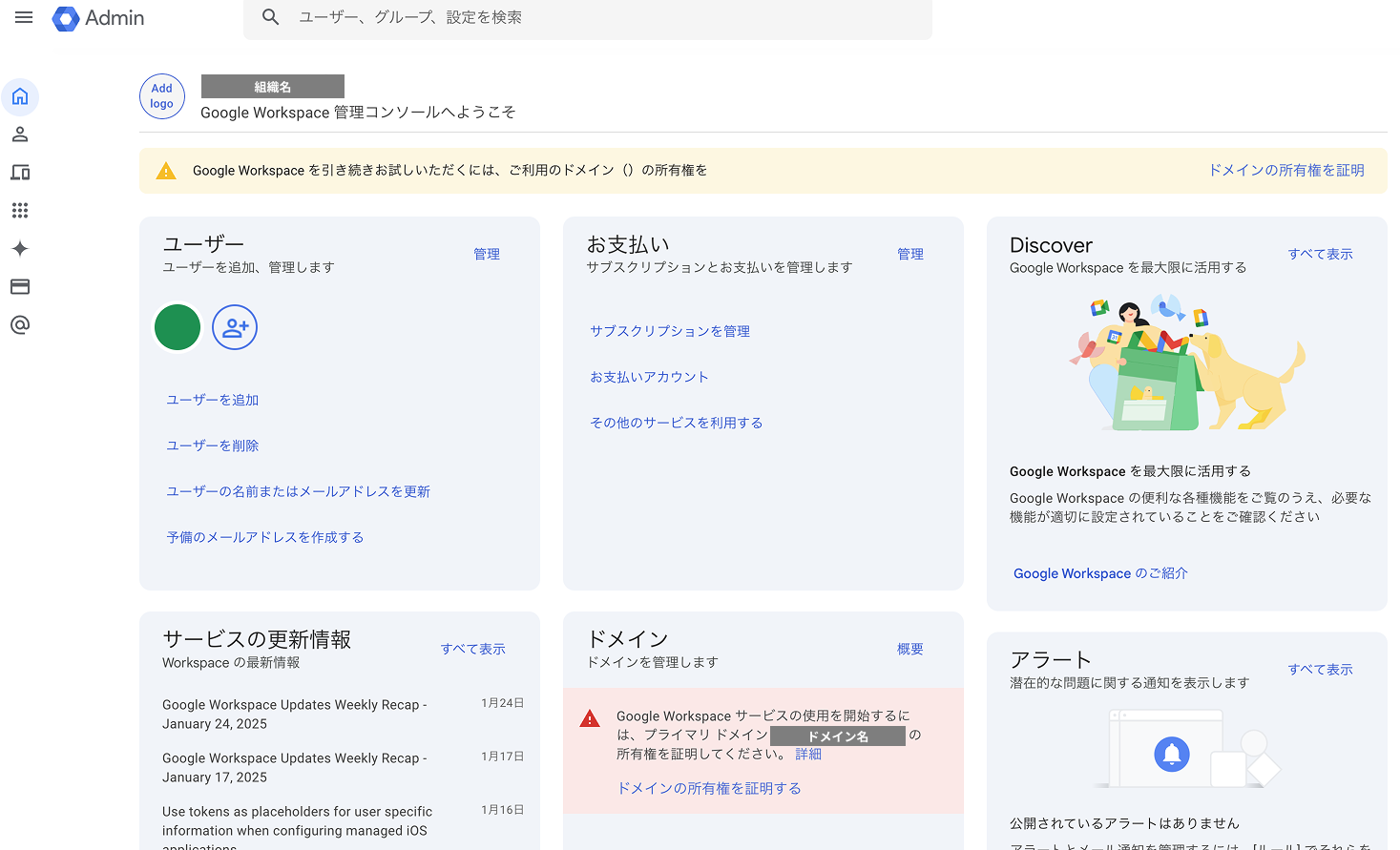
Task: Open サブスクリプションを管理 in the お支払い card
Action: click(671, 330)
